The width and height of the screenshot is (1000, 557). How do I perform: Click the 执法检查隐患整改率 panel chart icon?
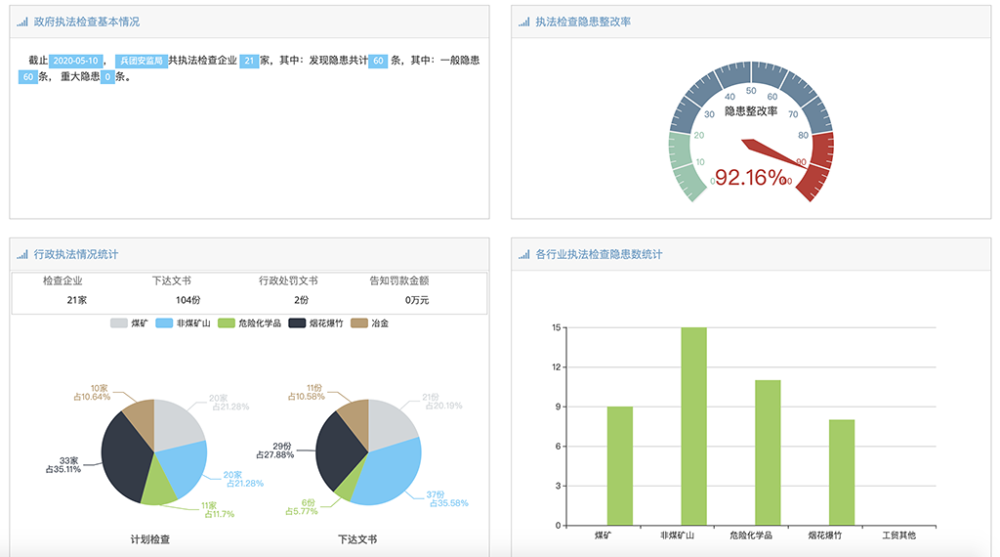524,22
